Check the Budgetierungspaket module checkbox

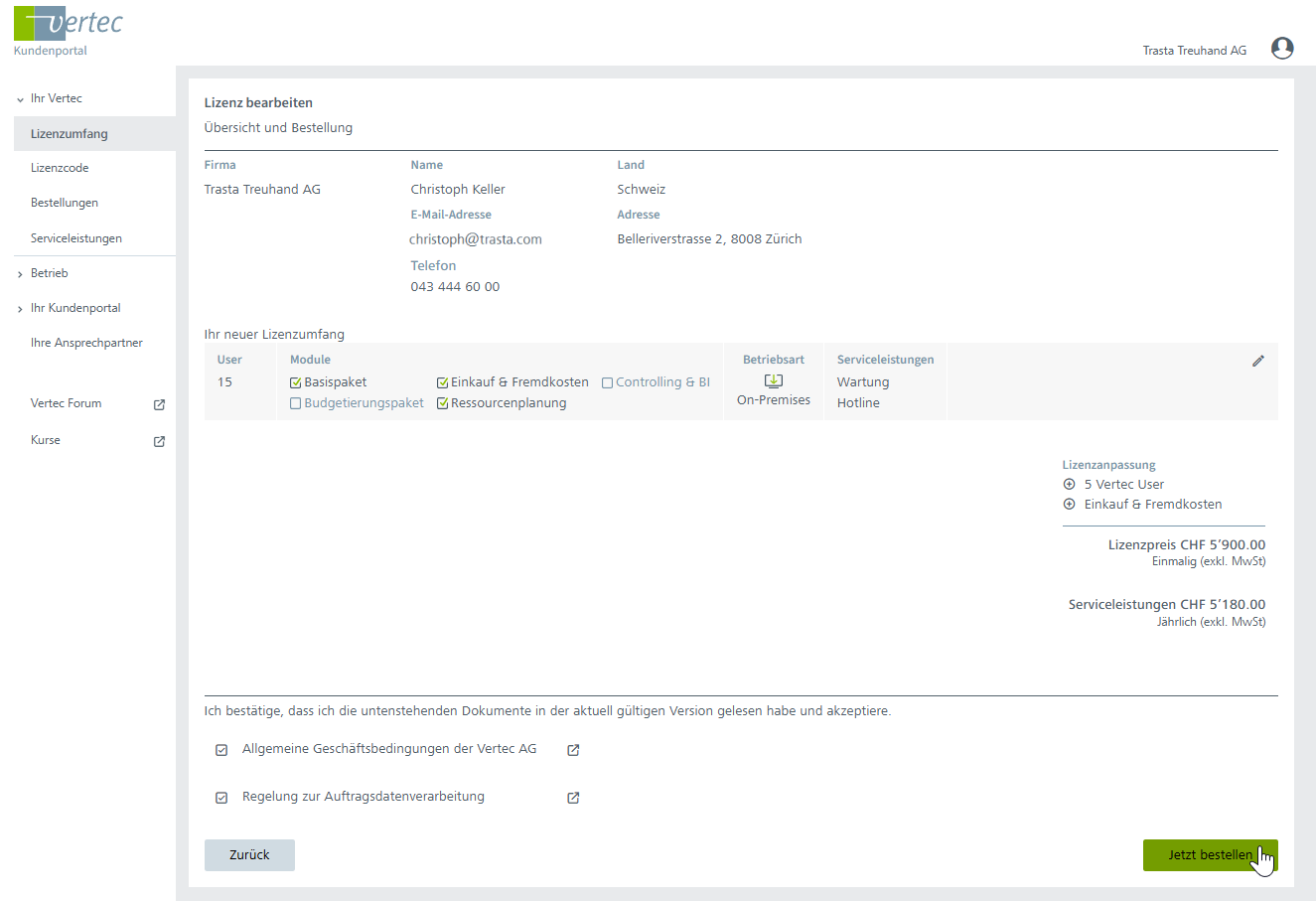(295, 403)
